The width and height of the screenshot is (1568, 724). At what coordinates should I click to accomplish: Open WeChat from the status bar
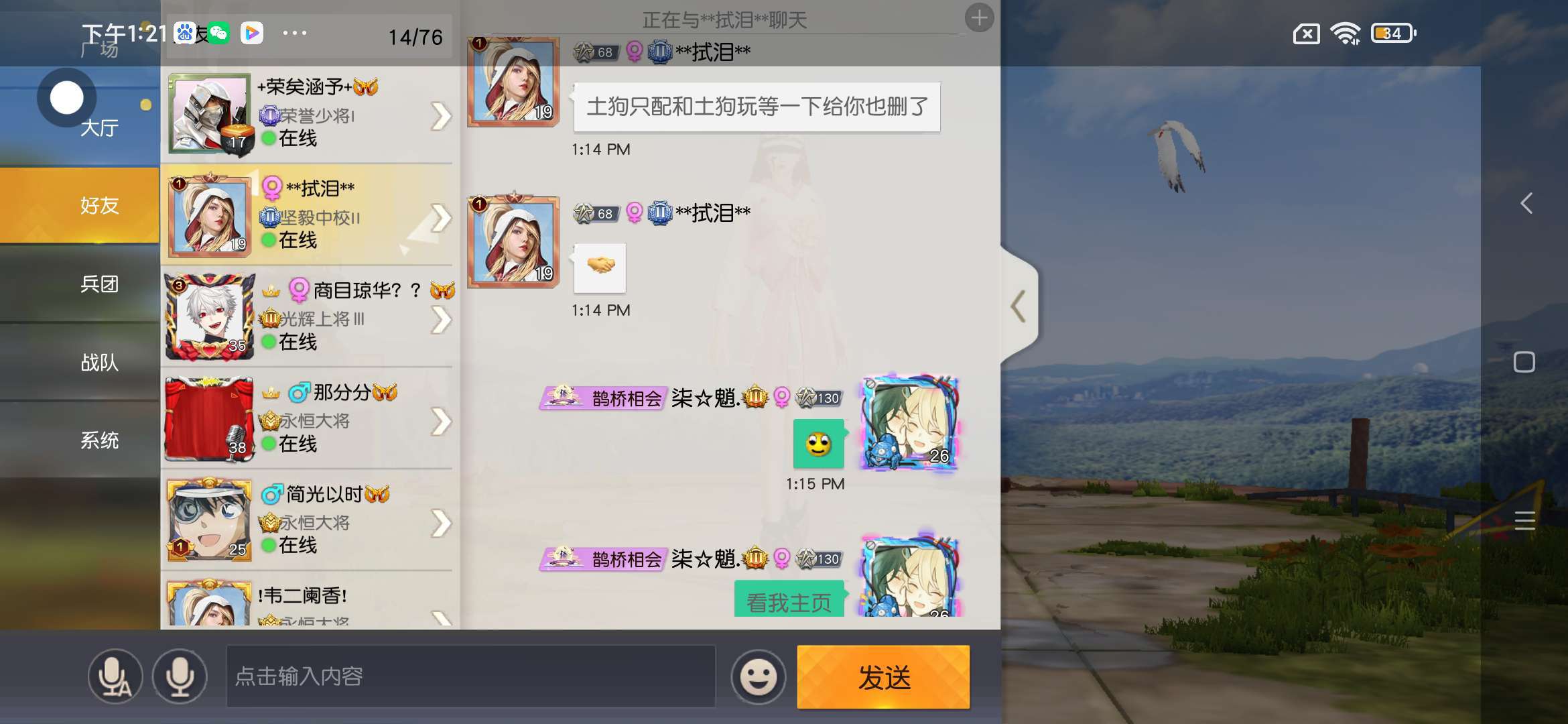(x=218, y=33)
